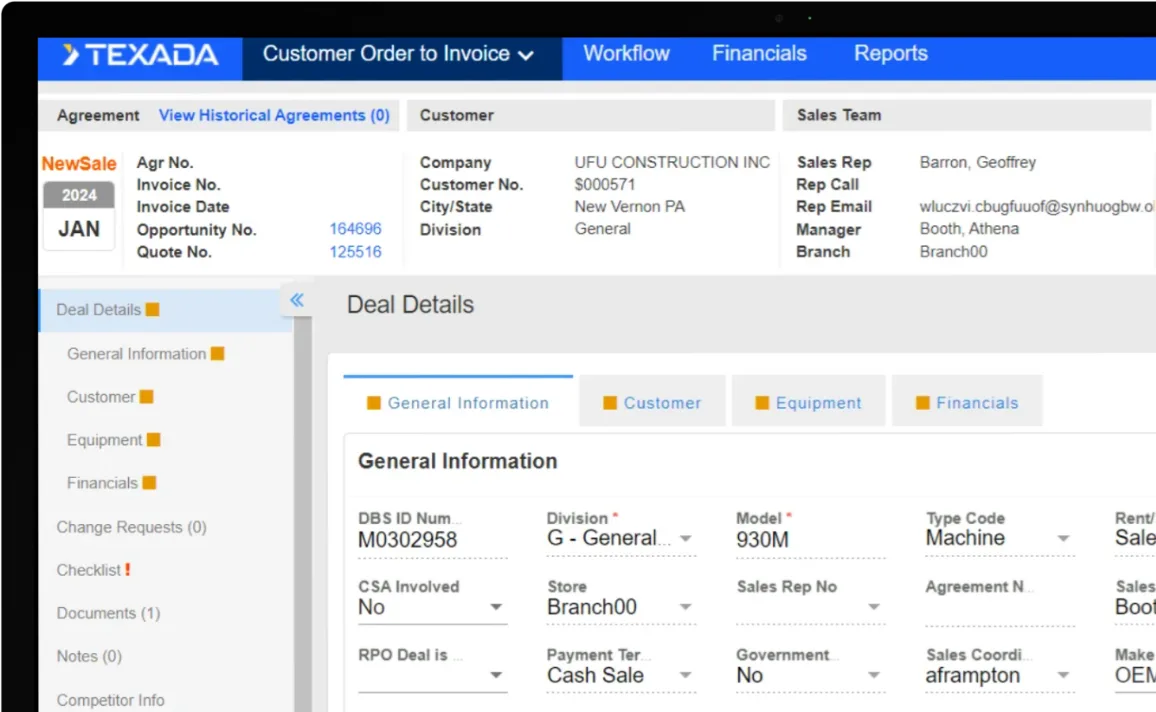Click the NewSale label
This screenshot has width=1156, height=712.
[x=79, y=164]
